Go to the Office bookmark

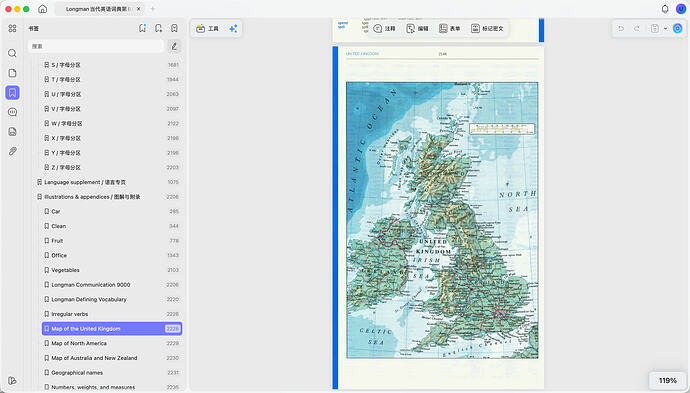coord(112,256)
